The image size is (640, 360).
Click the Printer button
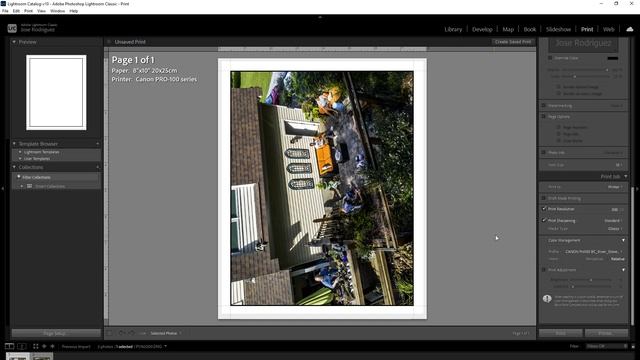pyautogui.click(x=606, y=333)
